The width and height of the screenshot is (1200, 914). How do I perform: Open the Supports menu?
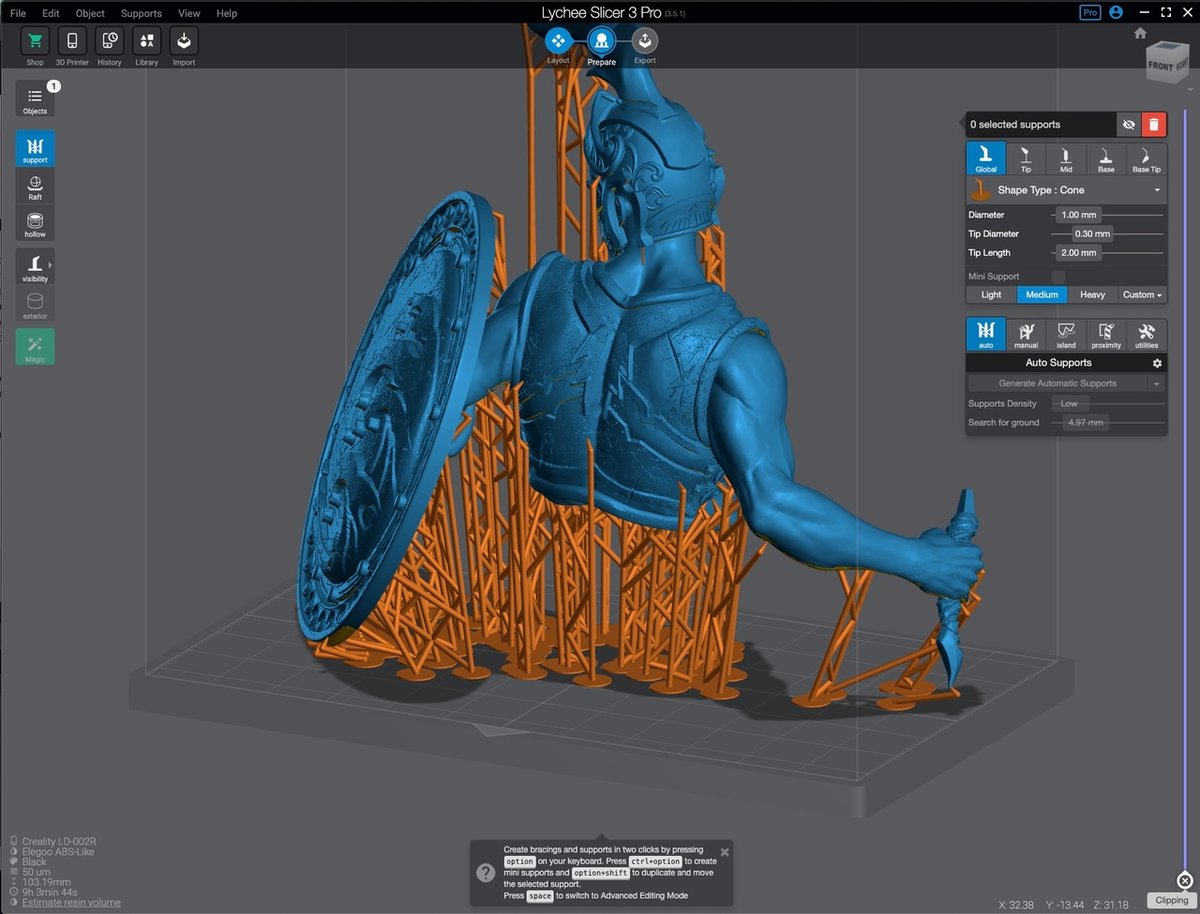pos(141,13)
